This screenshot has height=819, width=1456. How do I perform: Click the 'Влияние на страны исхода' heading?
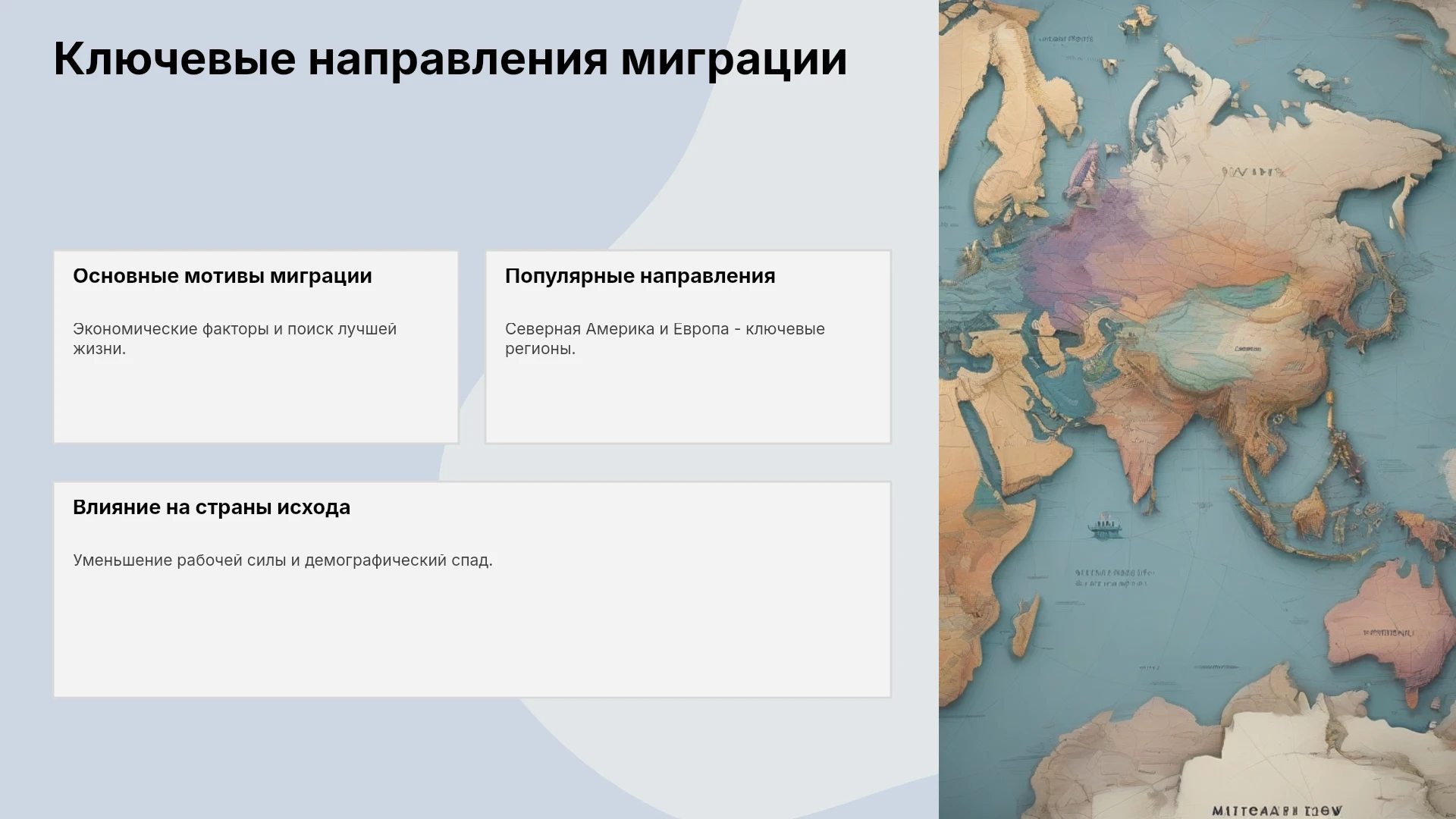click(x=212, y=507)
